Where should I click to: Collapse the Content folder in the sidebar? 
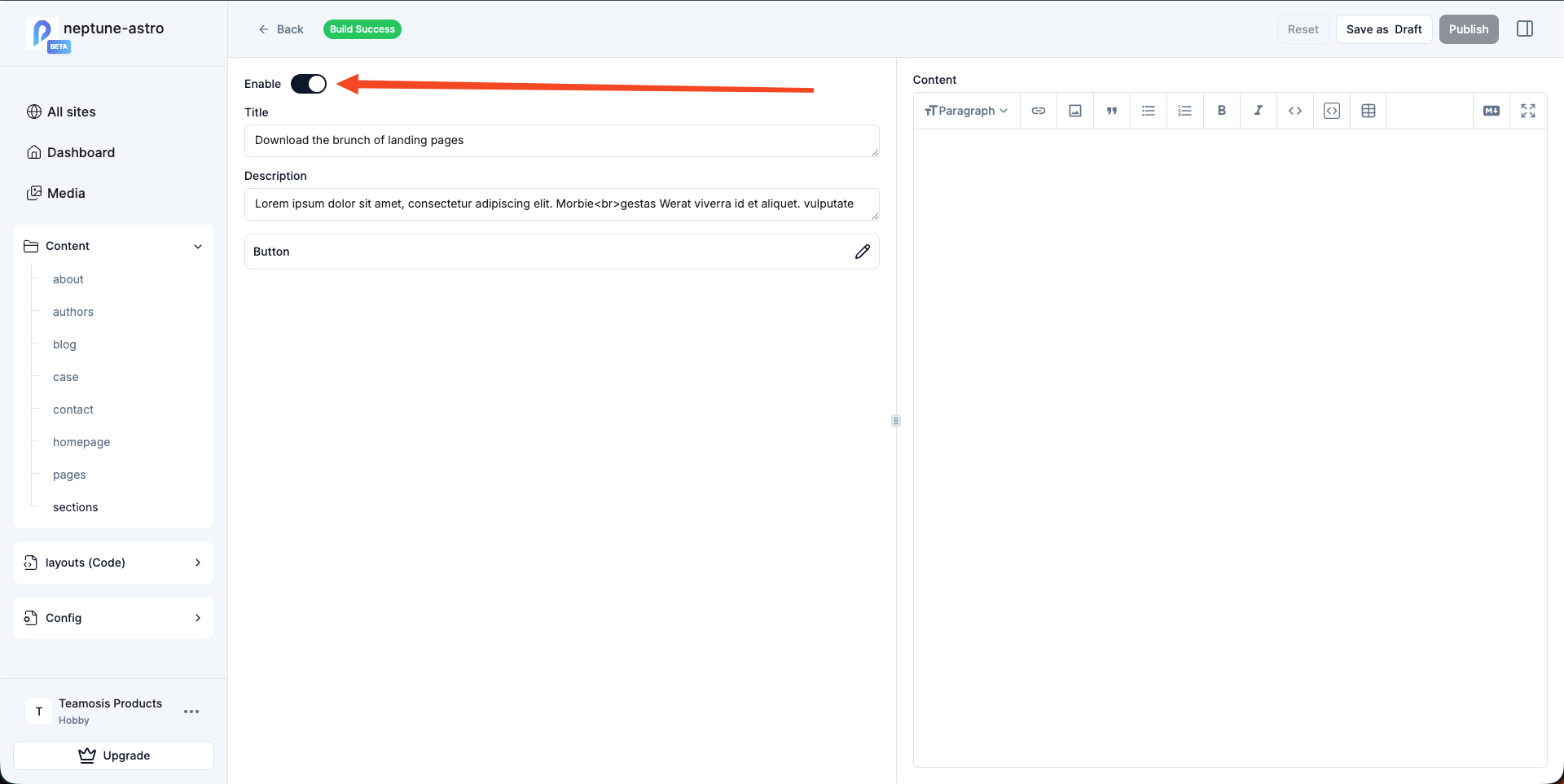(x=198, y=246)
